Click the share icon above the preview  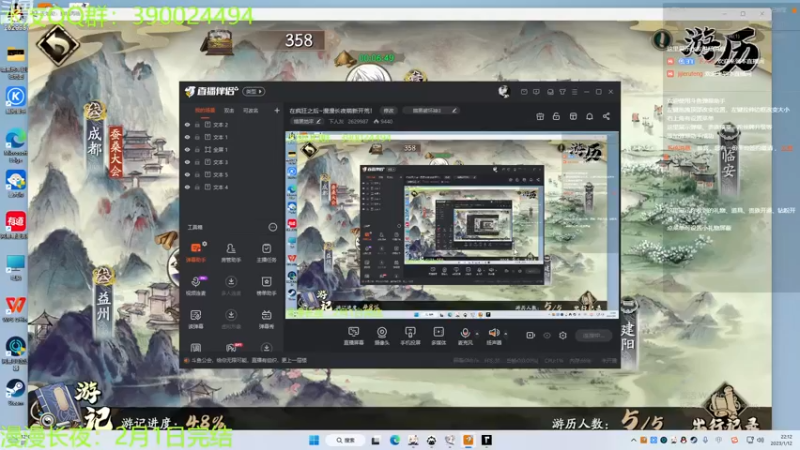(606, 116)
